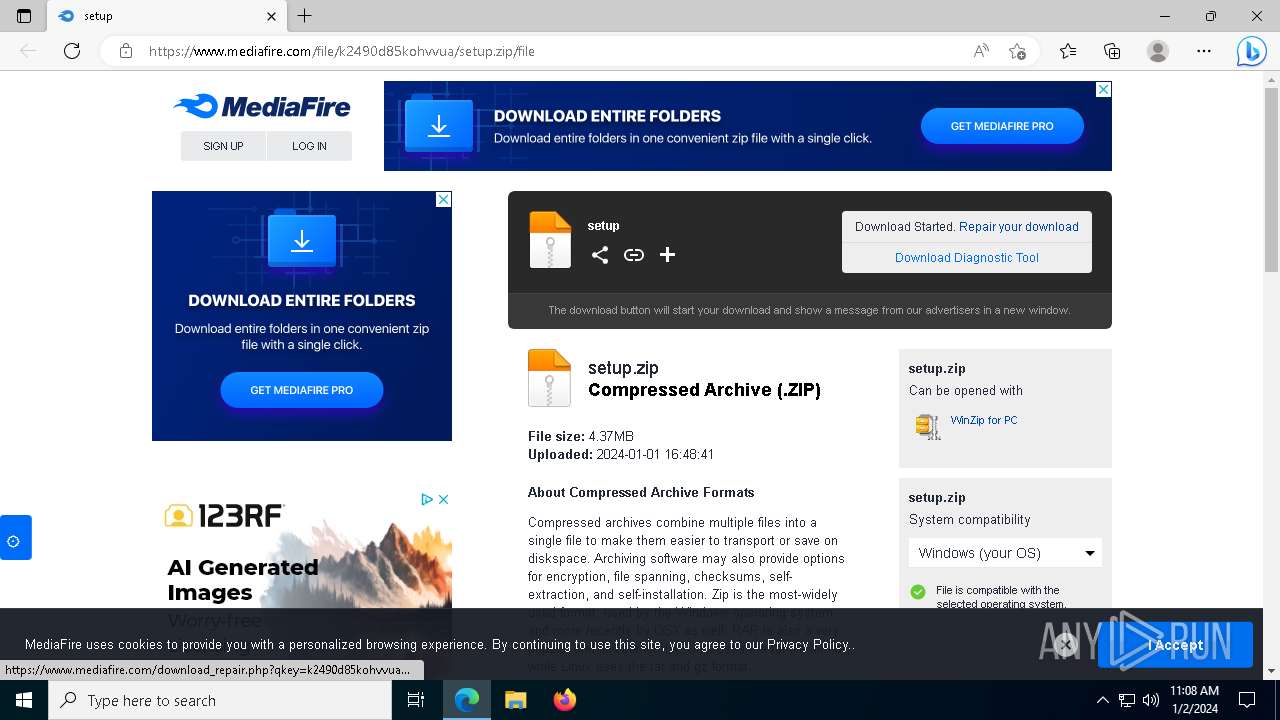Open the Edge profile menu

(x=1158, y=51)
